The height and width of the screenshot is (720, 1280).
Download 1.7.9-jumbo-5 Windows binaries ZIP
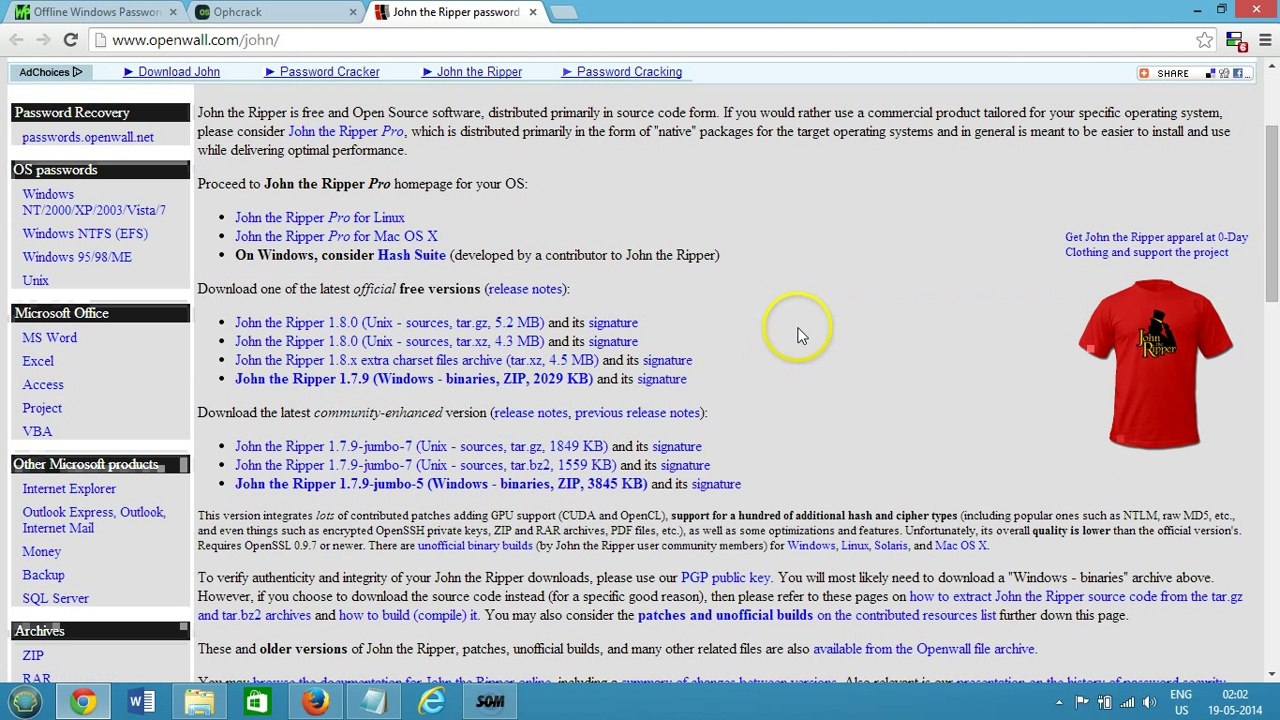pos(441,484)
